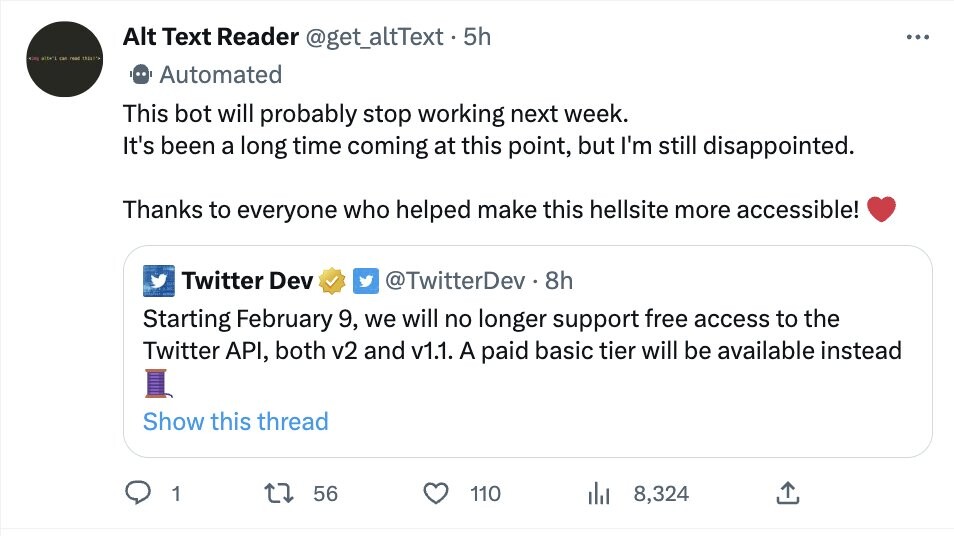
Task: Click the reply speech bubble icon
Action: click(x=140, y=493)
